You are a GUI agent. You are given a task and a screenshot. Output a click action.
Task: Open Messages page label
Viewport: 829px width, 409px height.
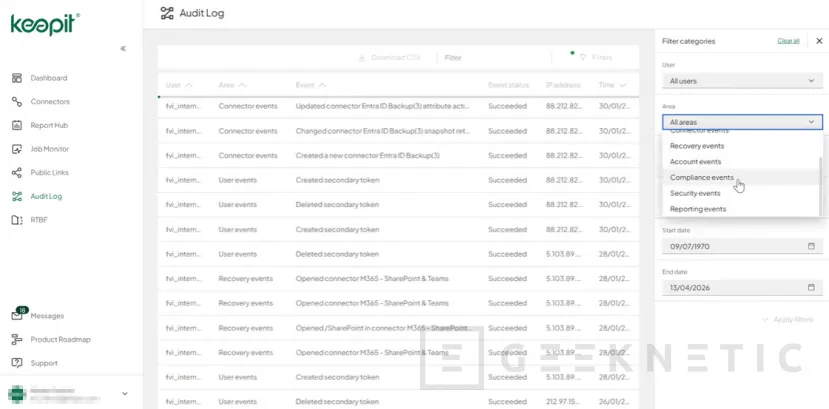click(47, 316)
